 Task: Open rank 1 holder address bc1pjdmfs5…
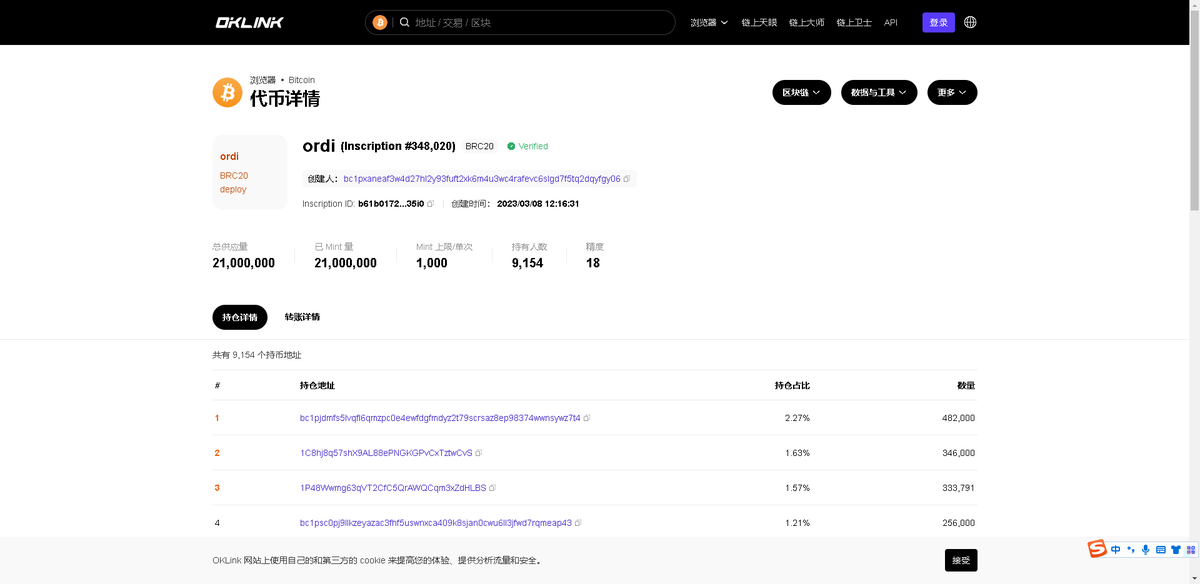click(440, 418)
